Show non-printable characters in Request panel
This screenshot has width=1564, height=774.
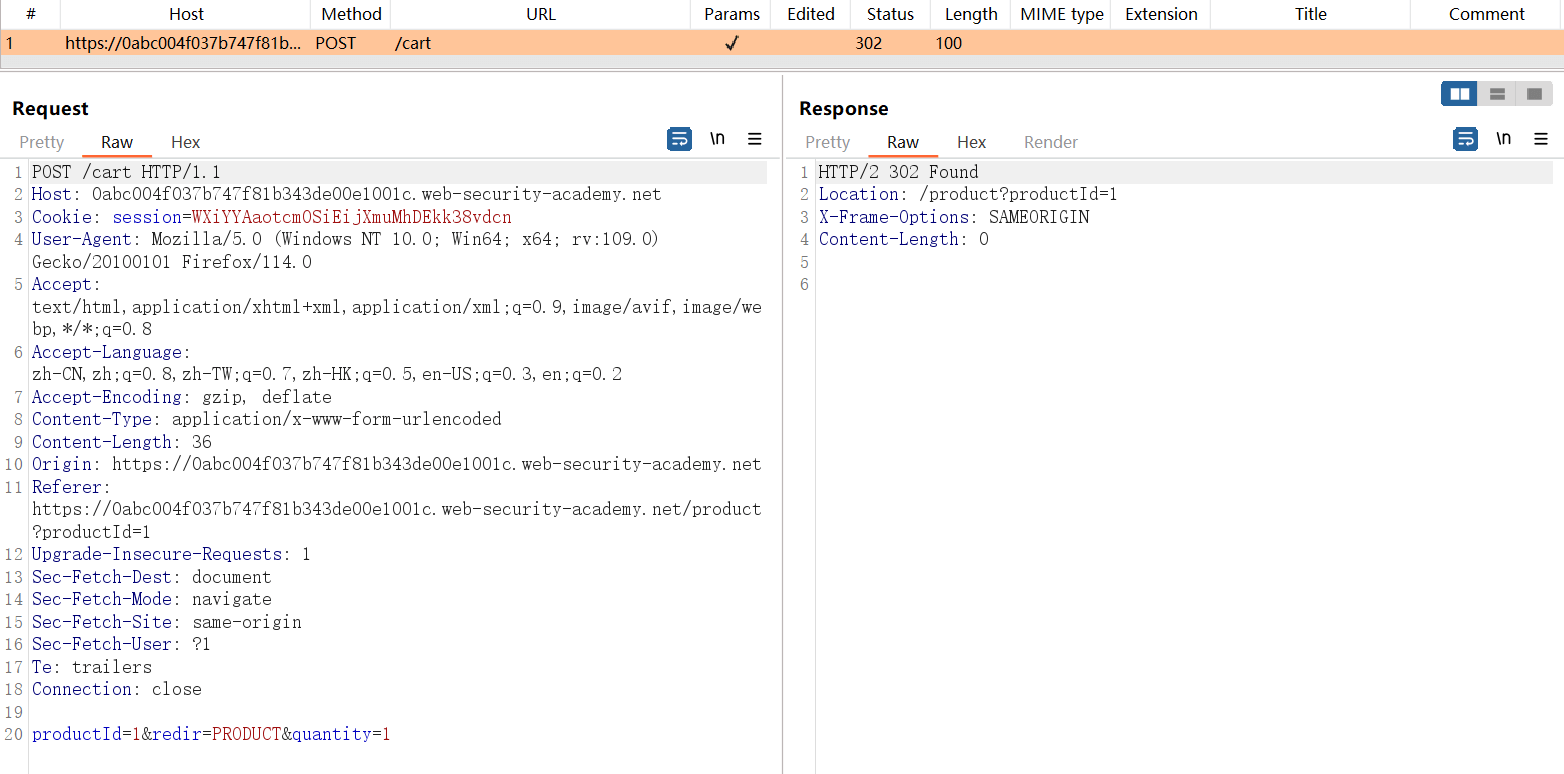(x=717, y=139)
